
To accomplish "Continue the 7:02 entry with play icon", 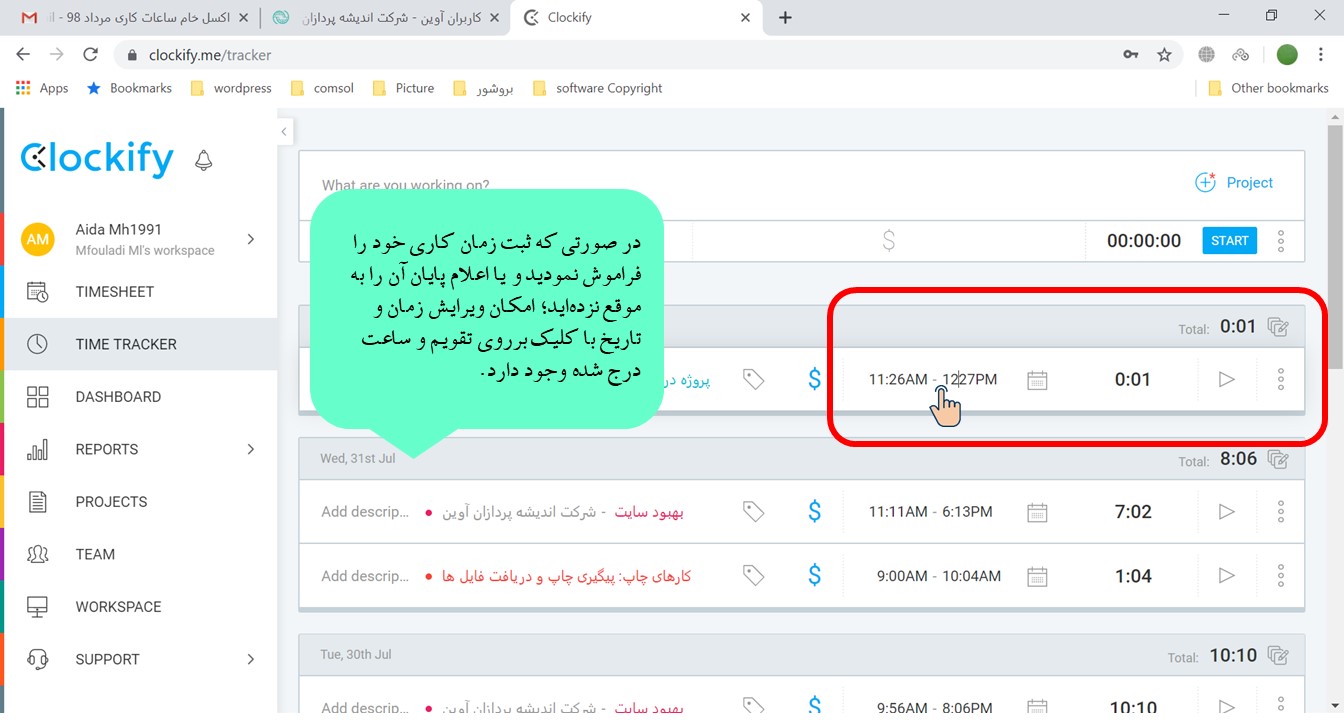I will 1227,512.
